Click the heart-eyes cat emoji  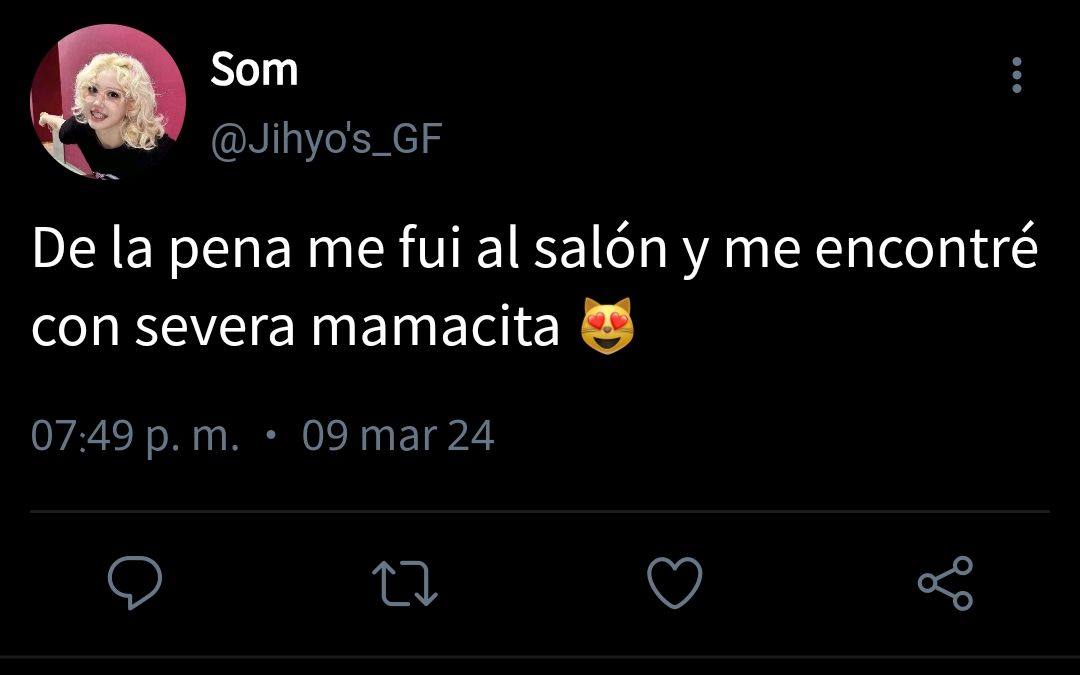pyautogui.click(x=607, y=326)
